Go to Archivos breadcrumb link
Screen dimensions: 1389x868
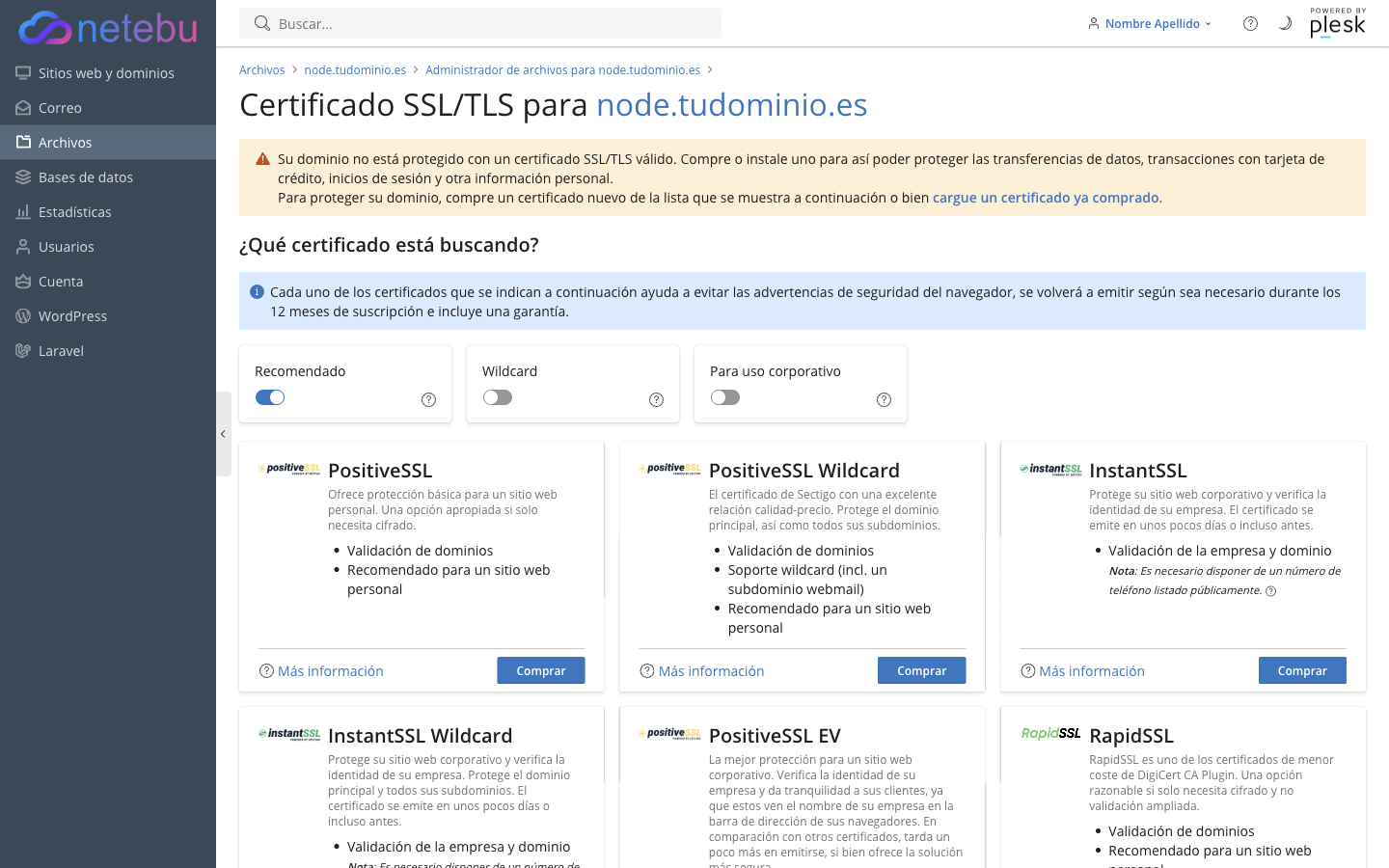coord(261,69)
